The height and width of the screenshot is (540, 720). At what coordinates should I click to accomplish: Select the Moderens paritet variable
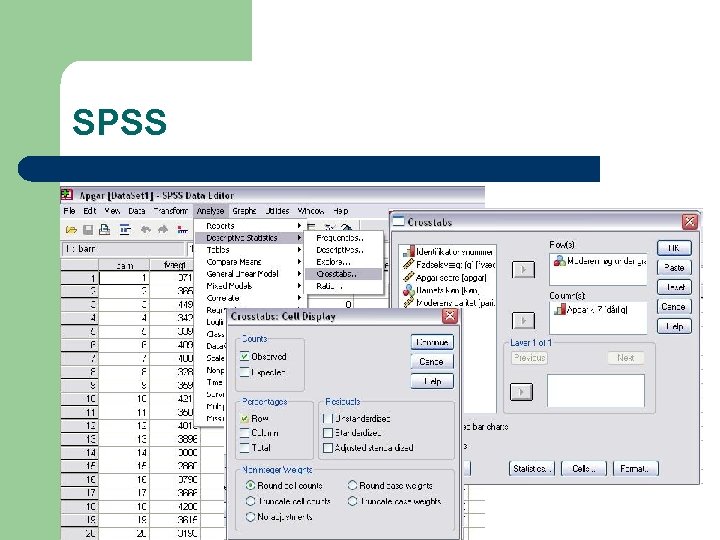(449, 303)
